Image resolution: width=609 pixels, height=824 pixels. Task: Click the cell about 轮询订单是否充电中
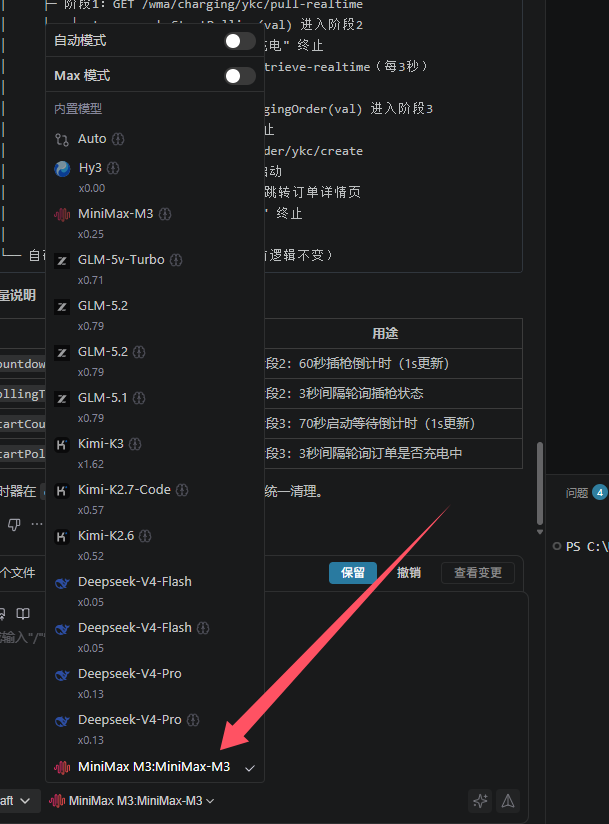pos(394,453)
